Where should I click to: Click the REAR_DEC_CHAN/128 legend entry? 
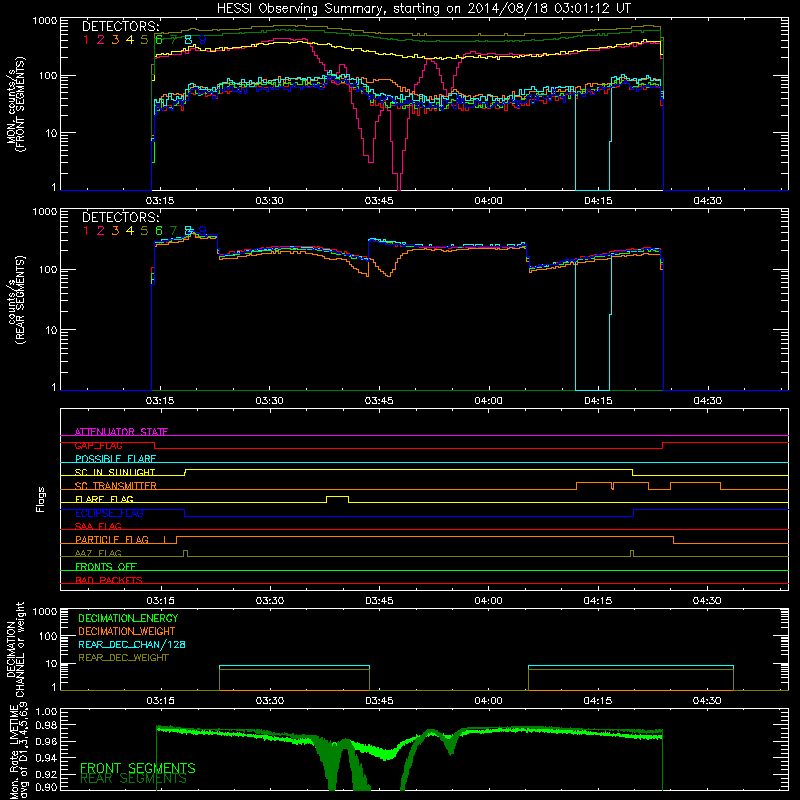pyautogui.click(x=132, y=645)
